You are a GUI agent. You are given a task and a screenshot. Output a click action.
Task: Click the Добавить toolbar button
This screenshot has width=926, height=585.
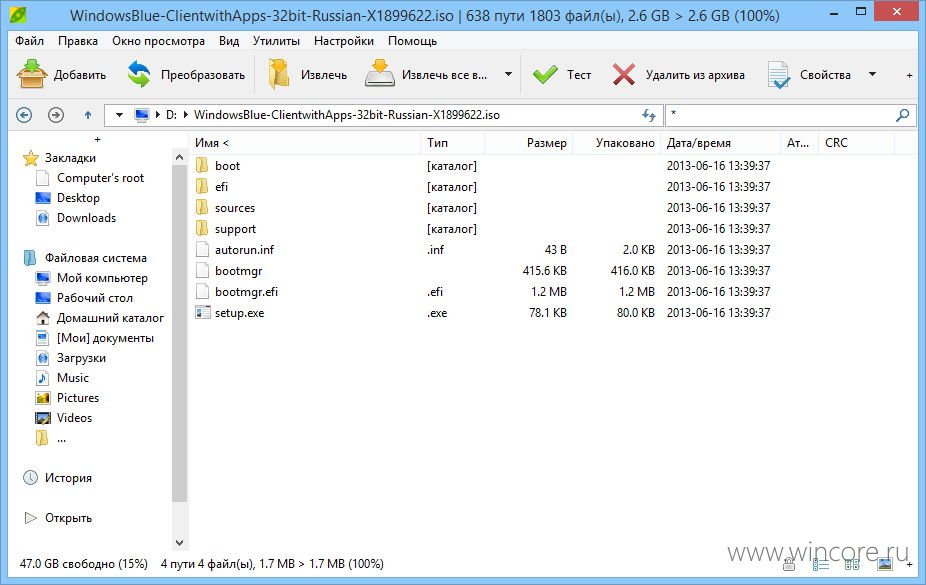tap(61, 74)
